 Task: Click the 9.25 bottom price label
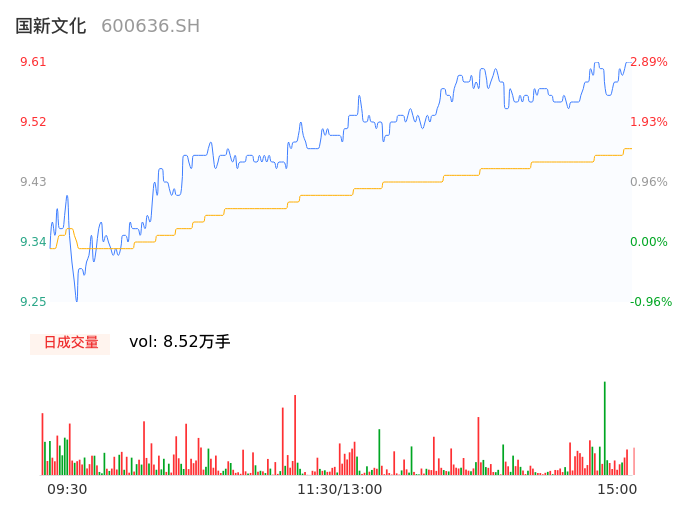(x=33, y=302)
